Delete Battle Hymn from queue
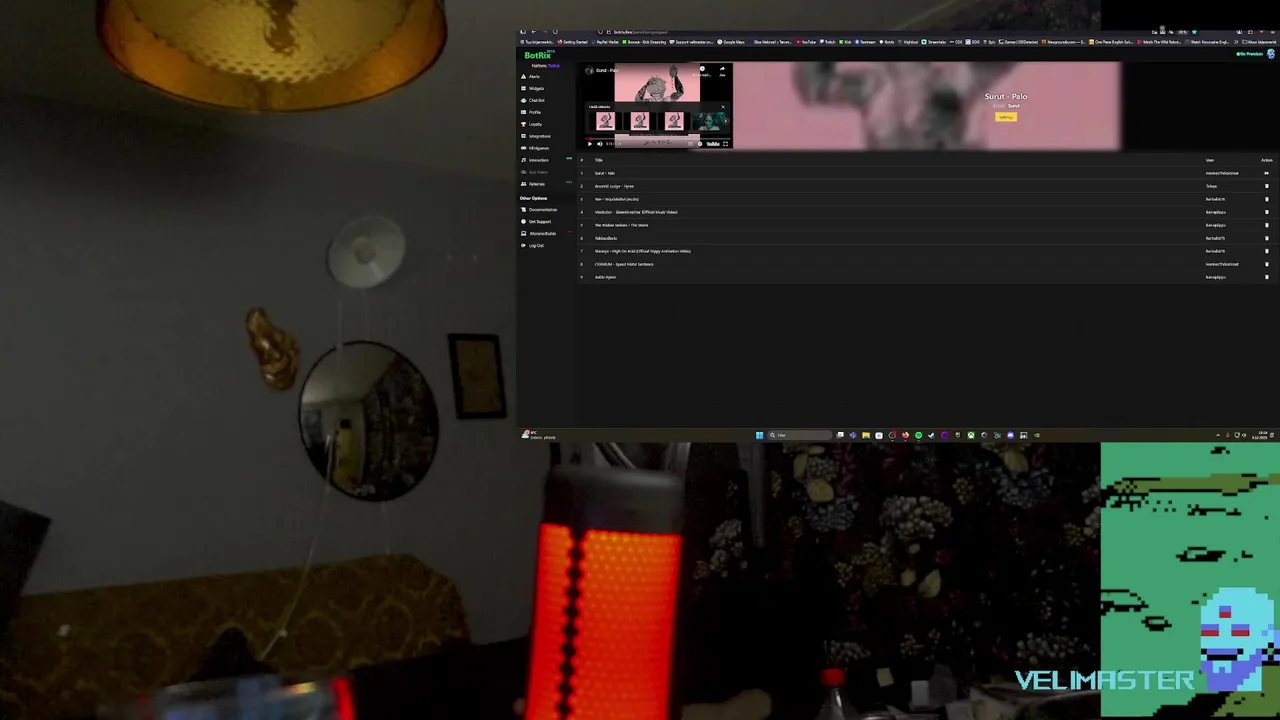Viewport: 1280px width, 720px height. (x=1267, y=277)
